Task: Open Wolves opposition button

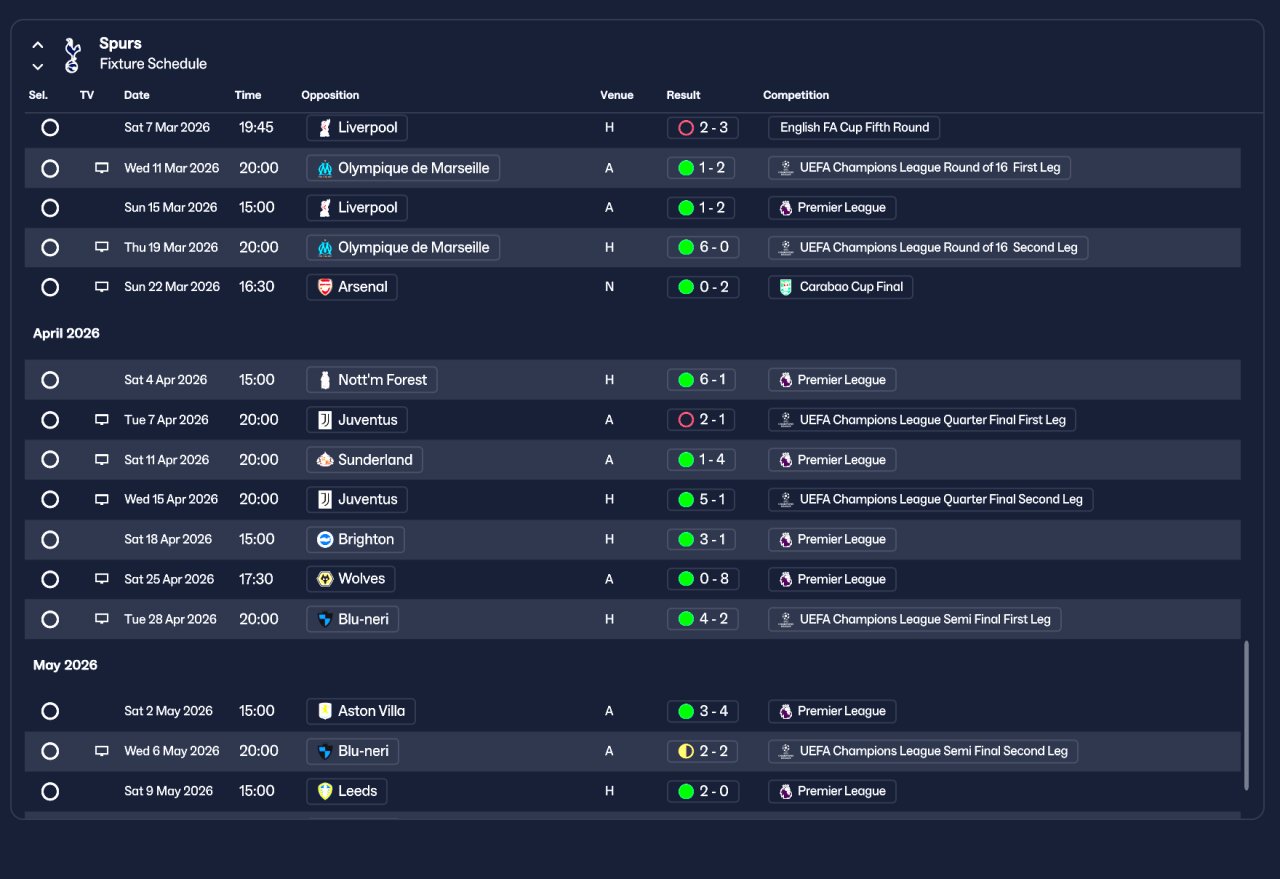Action: pyautogui.click(x=351, y=579)
